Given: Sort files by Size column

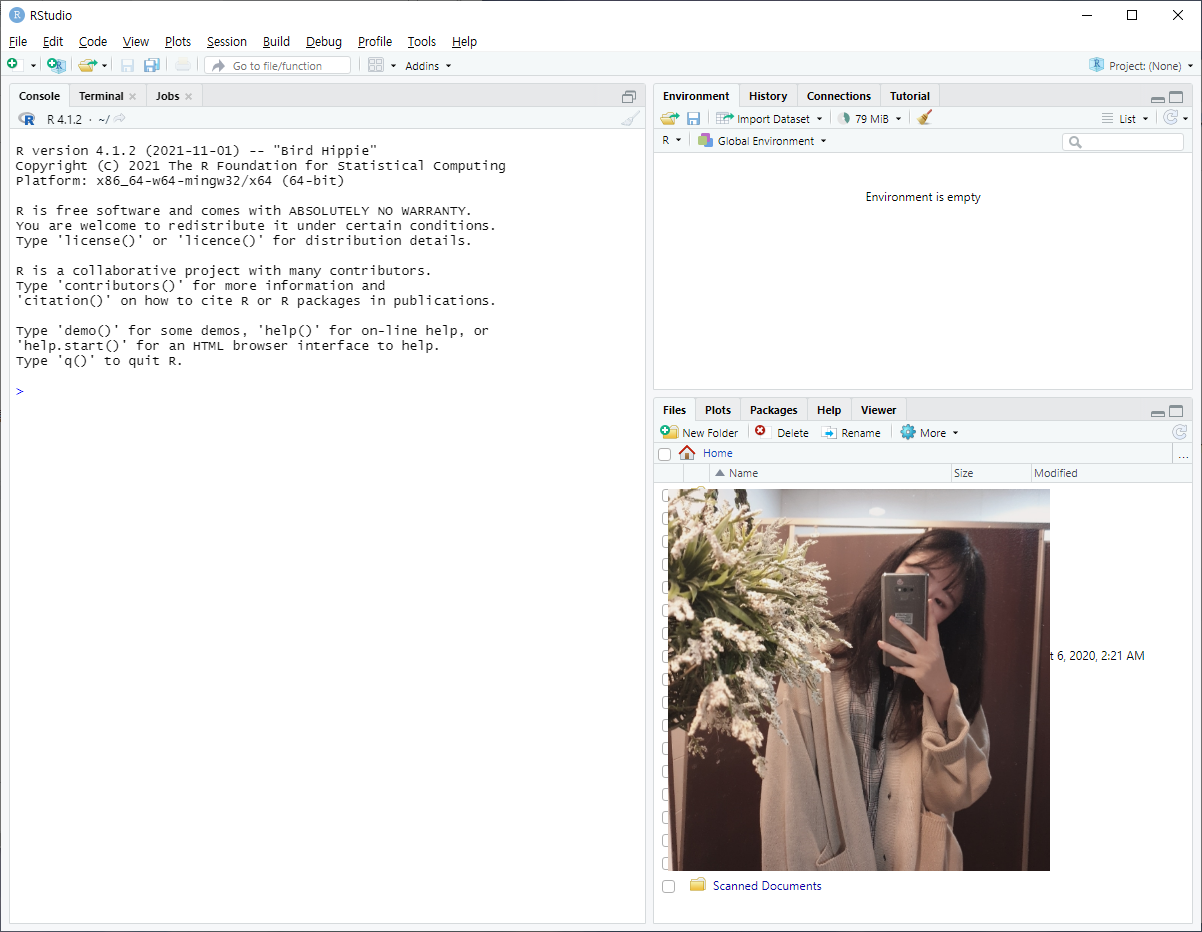Looking at the screenshot, I should click(x=991, y=473).
